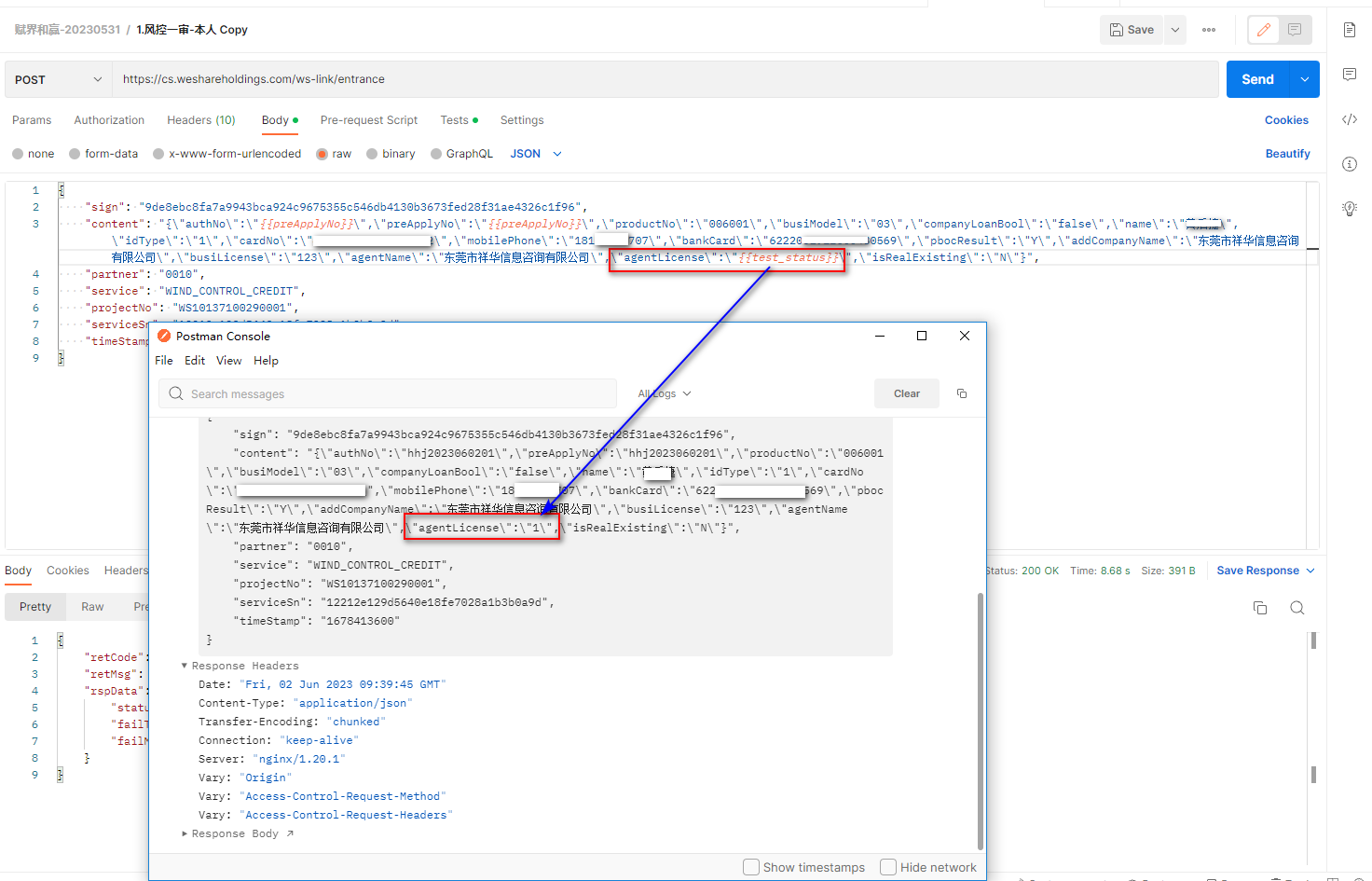This screenshot has width=1372, height=881.
Task: Open the Tests tab
Action: click(459, 120)
